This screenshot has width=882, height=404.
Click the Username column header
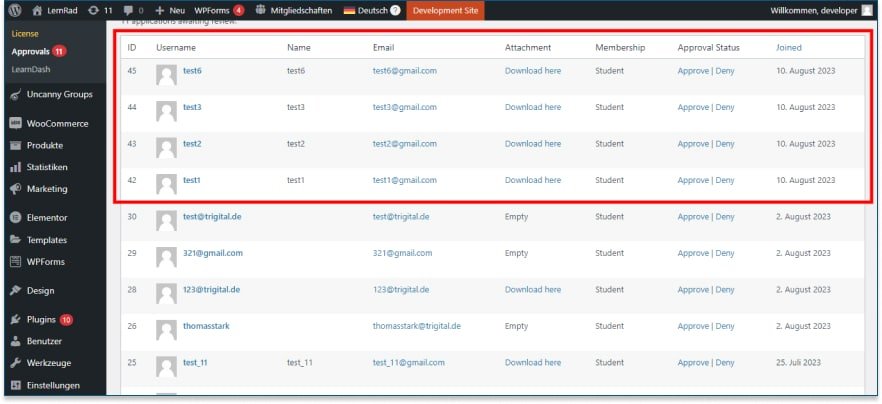pyautogui.click(x=176, y=48)
